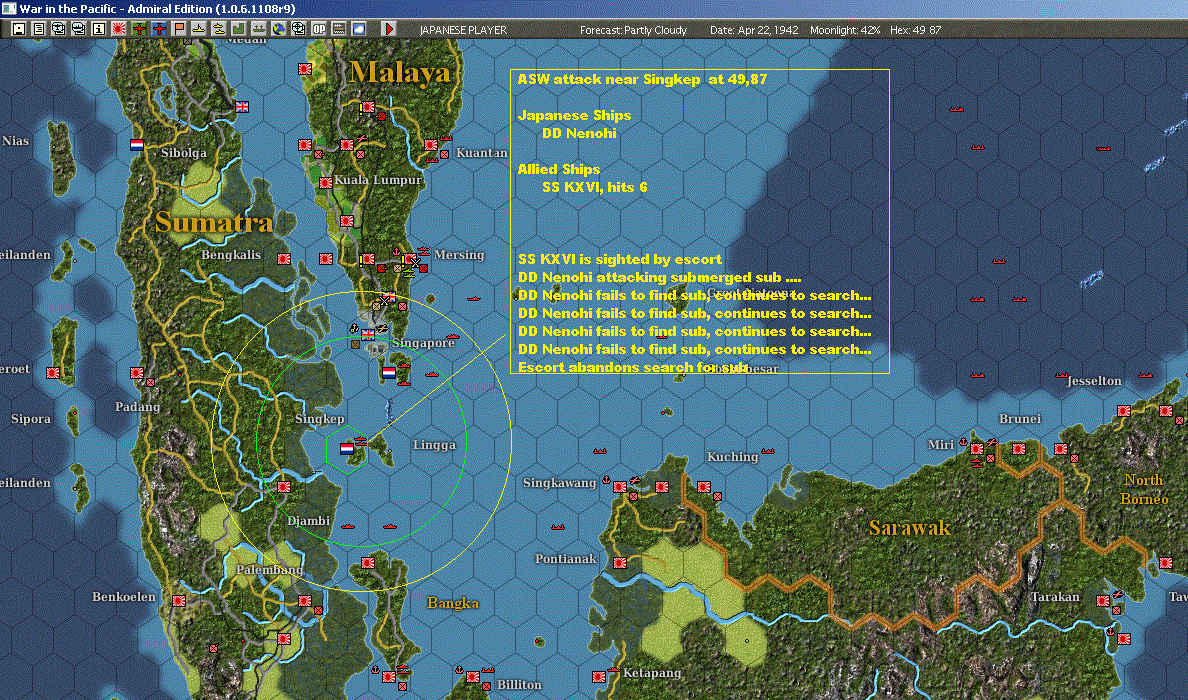Screen dimensions: 1188x700
Task: Click the OP toolbar button
Action: tap(318, 29)
